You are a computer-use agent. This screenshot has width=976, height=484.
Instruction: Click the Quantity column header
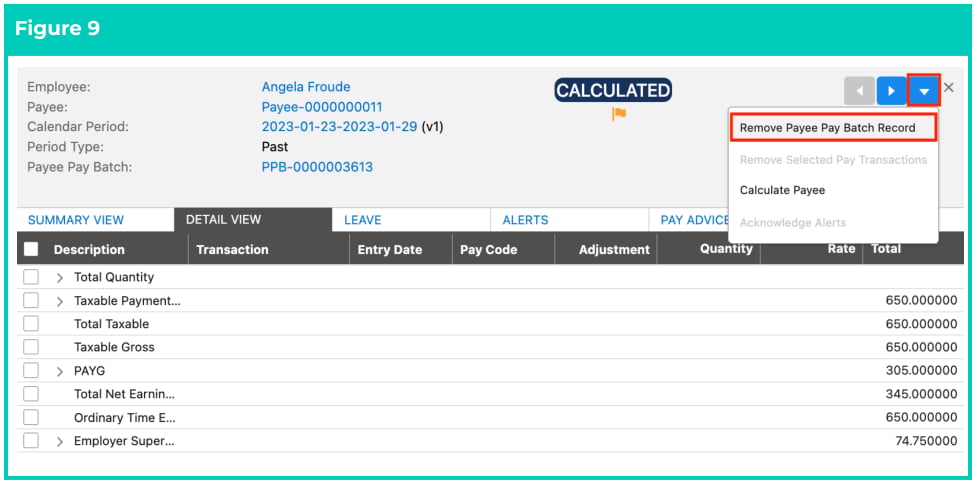coord(726,249)
